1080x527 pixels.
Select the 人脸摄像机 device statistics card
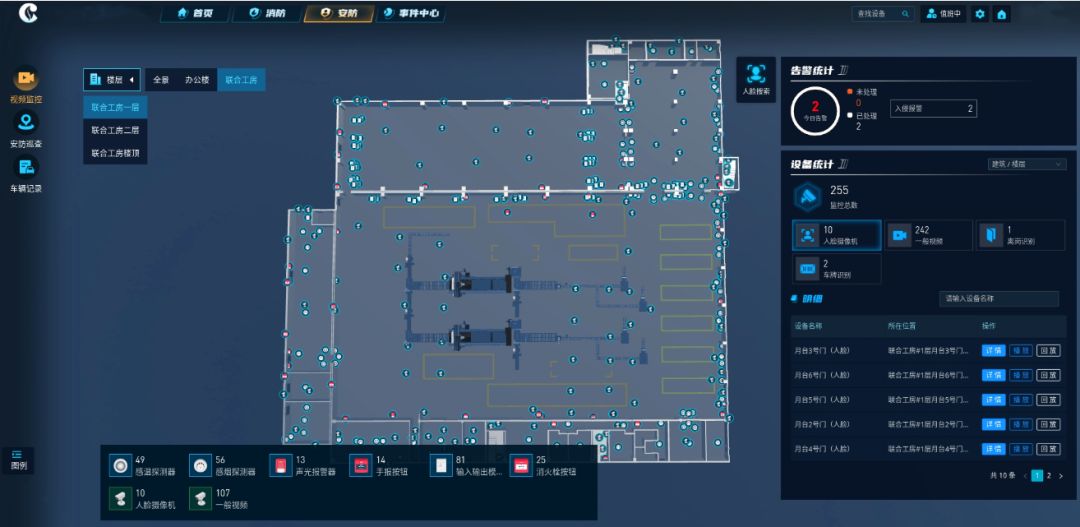coord(837,235)
